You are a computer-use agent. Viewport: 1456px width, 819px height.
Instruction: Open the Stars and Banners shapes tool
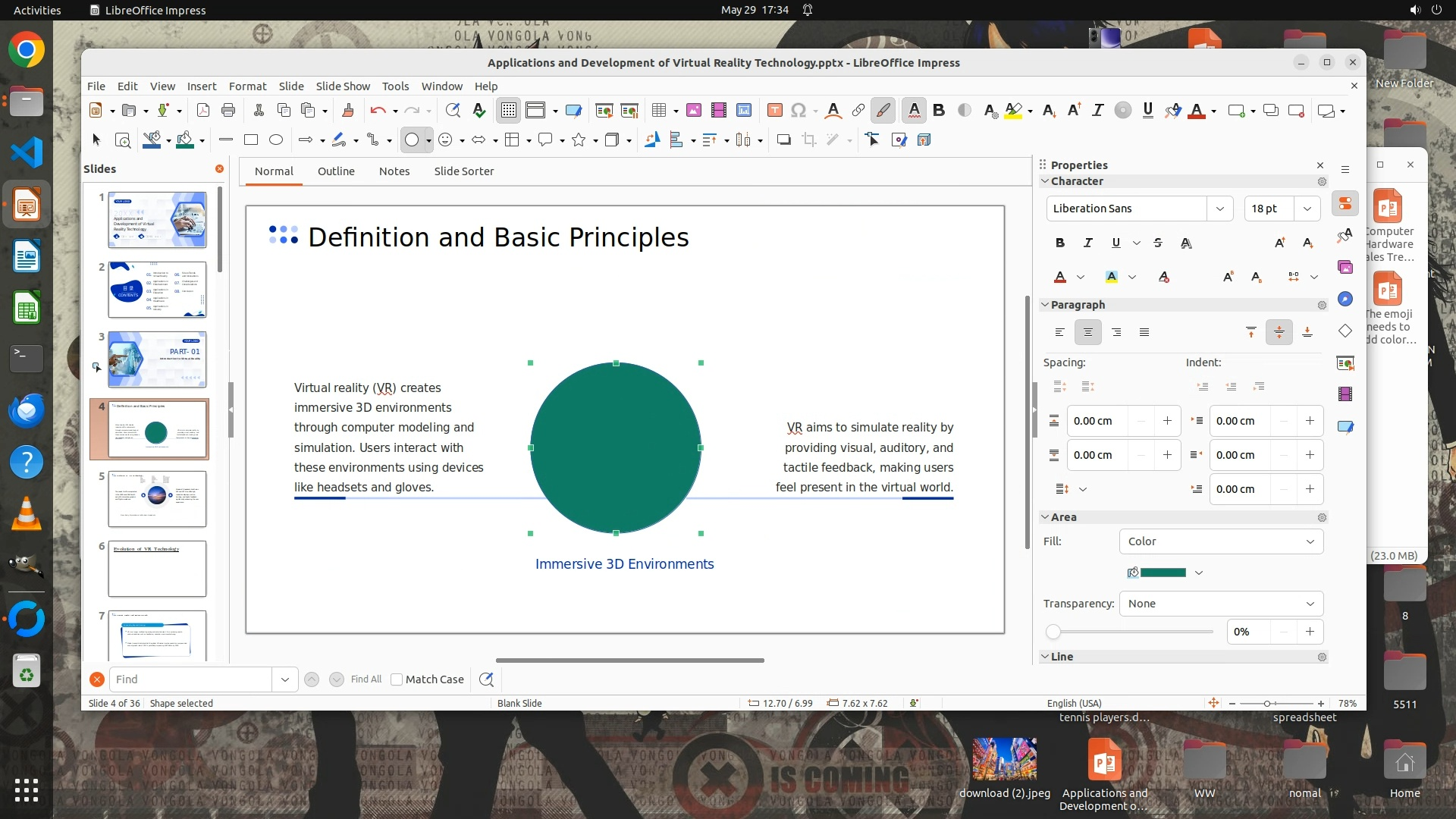point(579,140)
